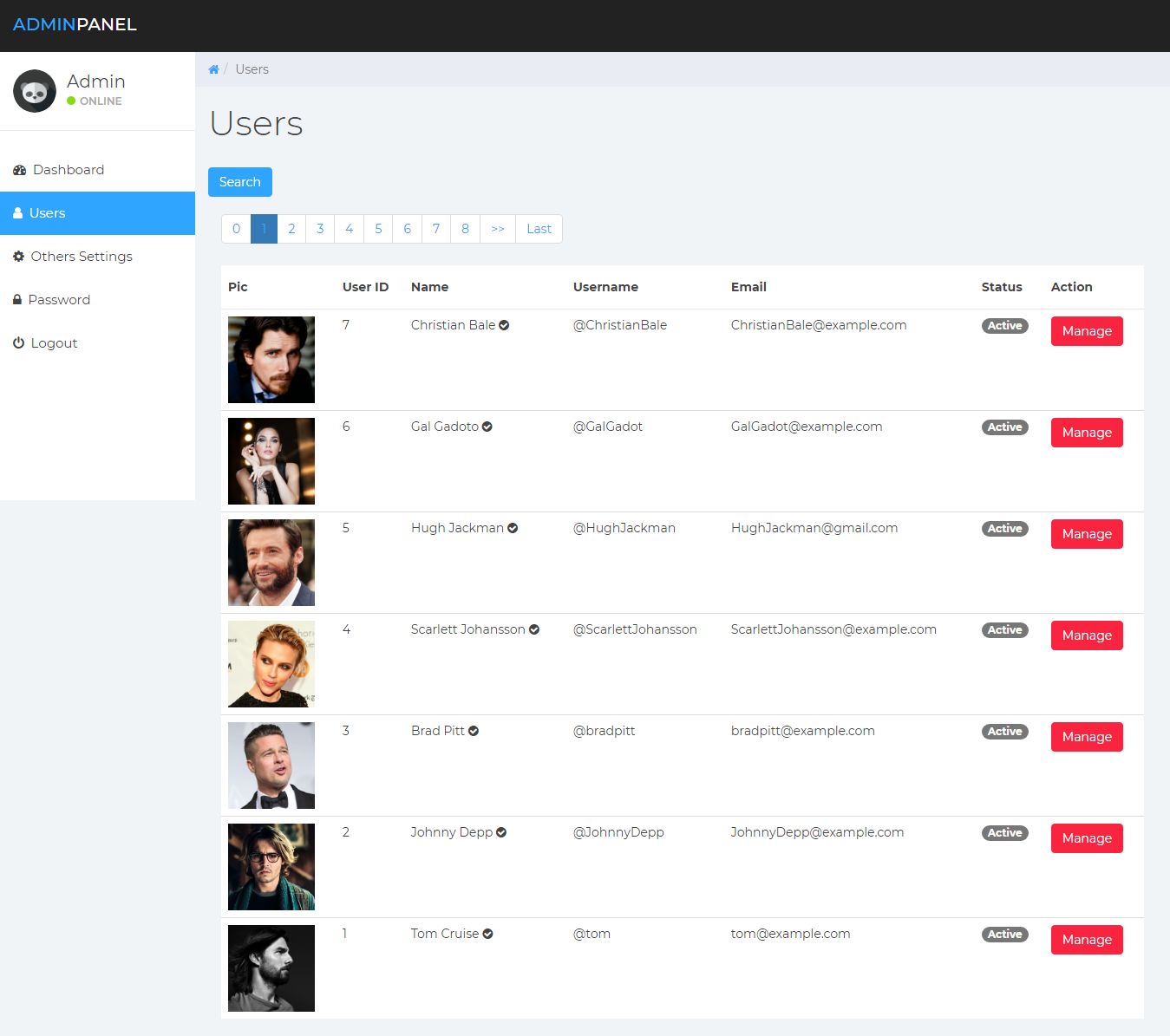This screenshot has height=1036, width=1170.
Task: Select the active page 1 in pagination
Action: [x=264, y=229]
